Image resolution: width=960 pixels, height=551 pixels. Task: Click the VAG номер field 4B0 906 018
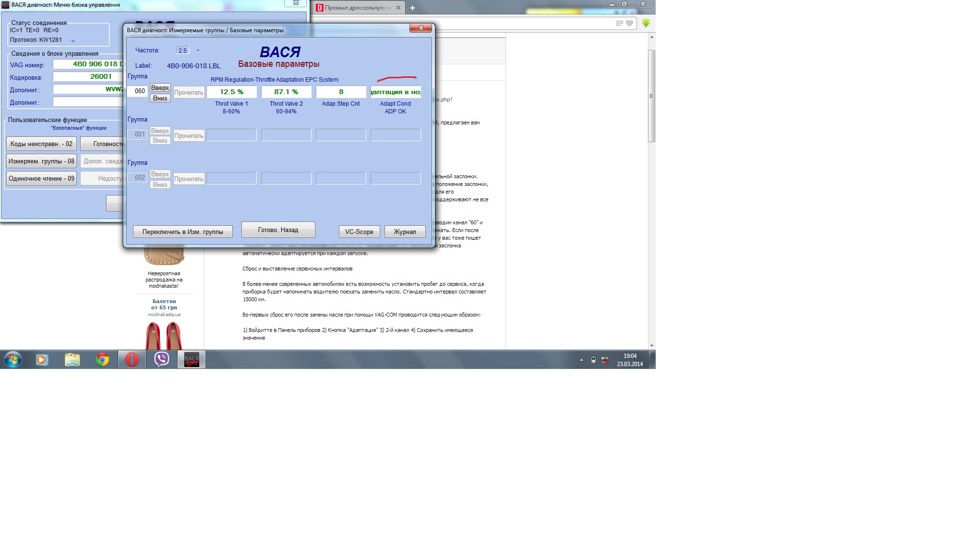[88, 64]
